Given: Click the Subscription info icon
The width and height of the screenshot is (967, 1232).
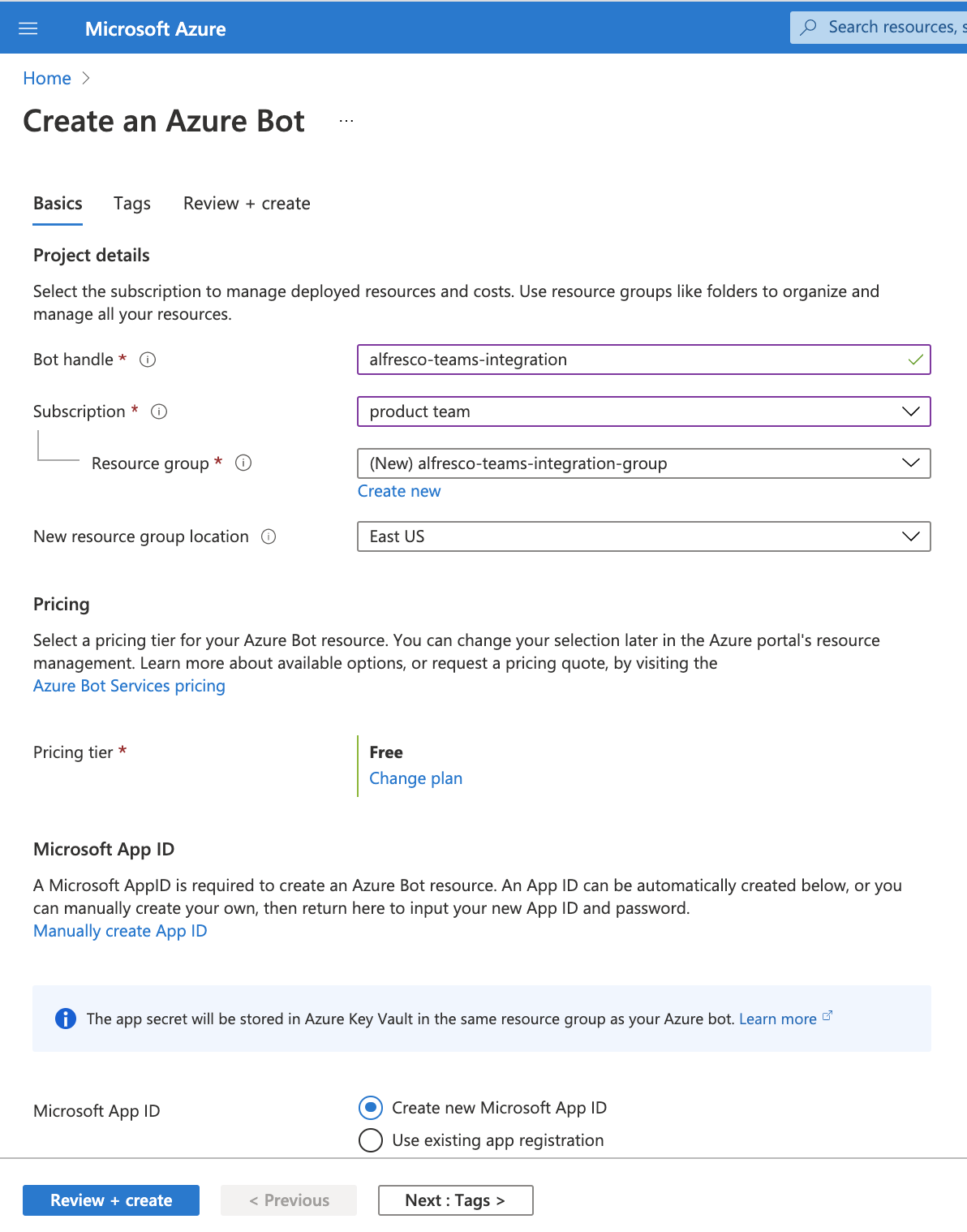Looking at the screenshot, I should pos(159,411).
